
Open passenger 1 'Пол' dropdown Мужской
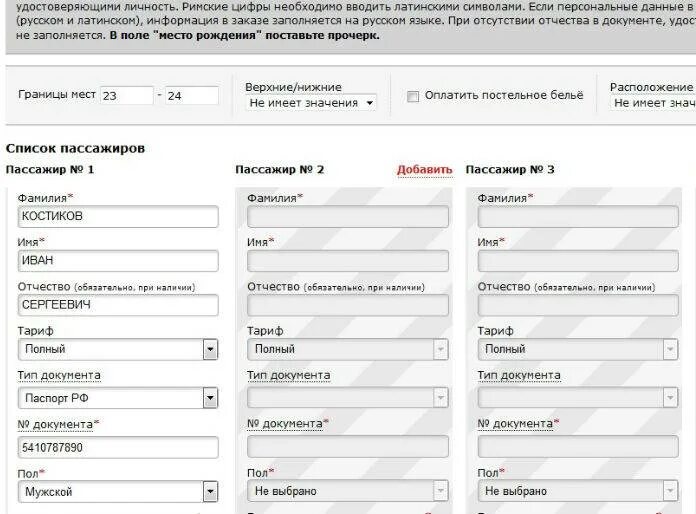(x=118, y=492)
